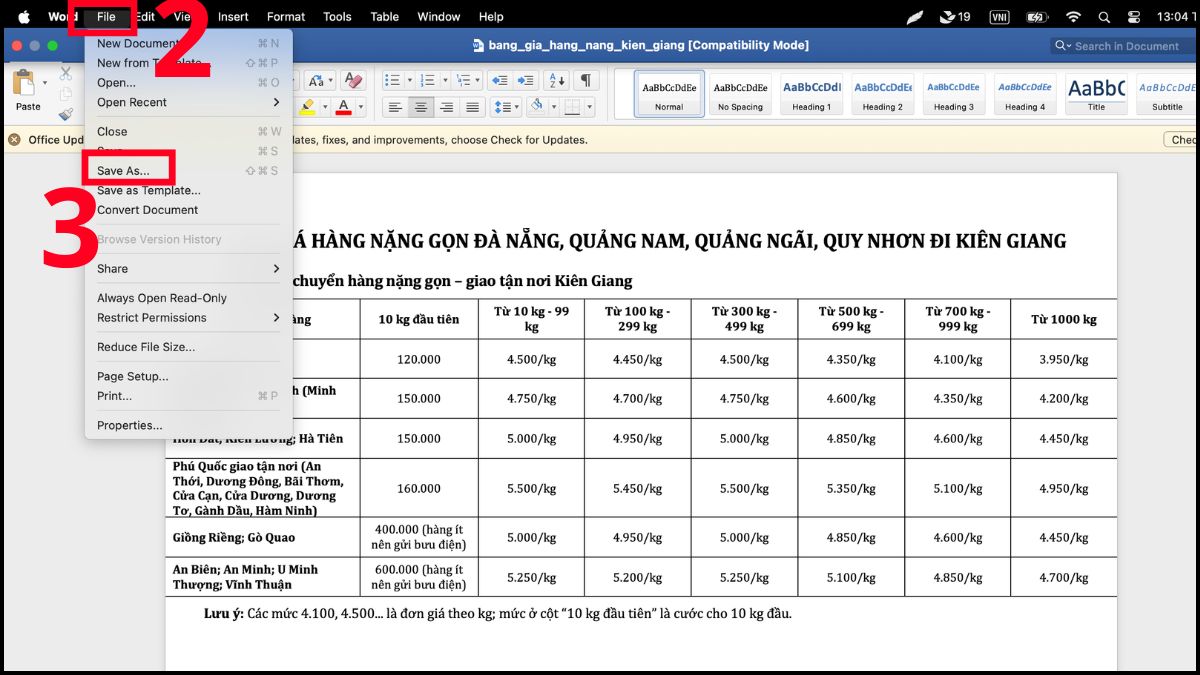Increase paragraph indent
Viewport: 1200px width, 675px height.
click(x=527, y=81)
